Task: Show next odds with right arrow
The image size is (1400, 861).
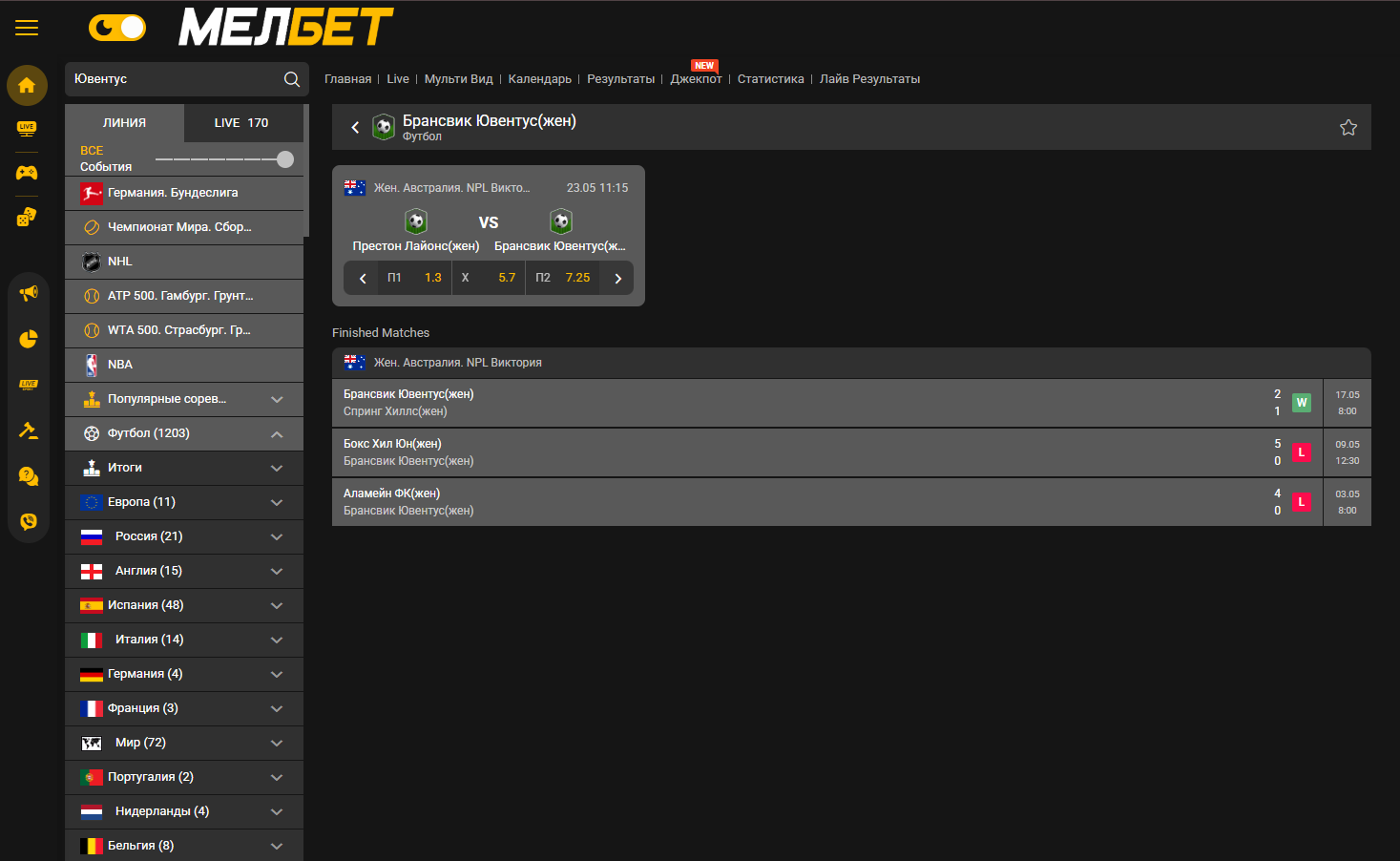Action: point(617,279)
